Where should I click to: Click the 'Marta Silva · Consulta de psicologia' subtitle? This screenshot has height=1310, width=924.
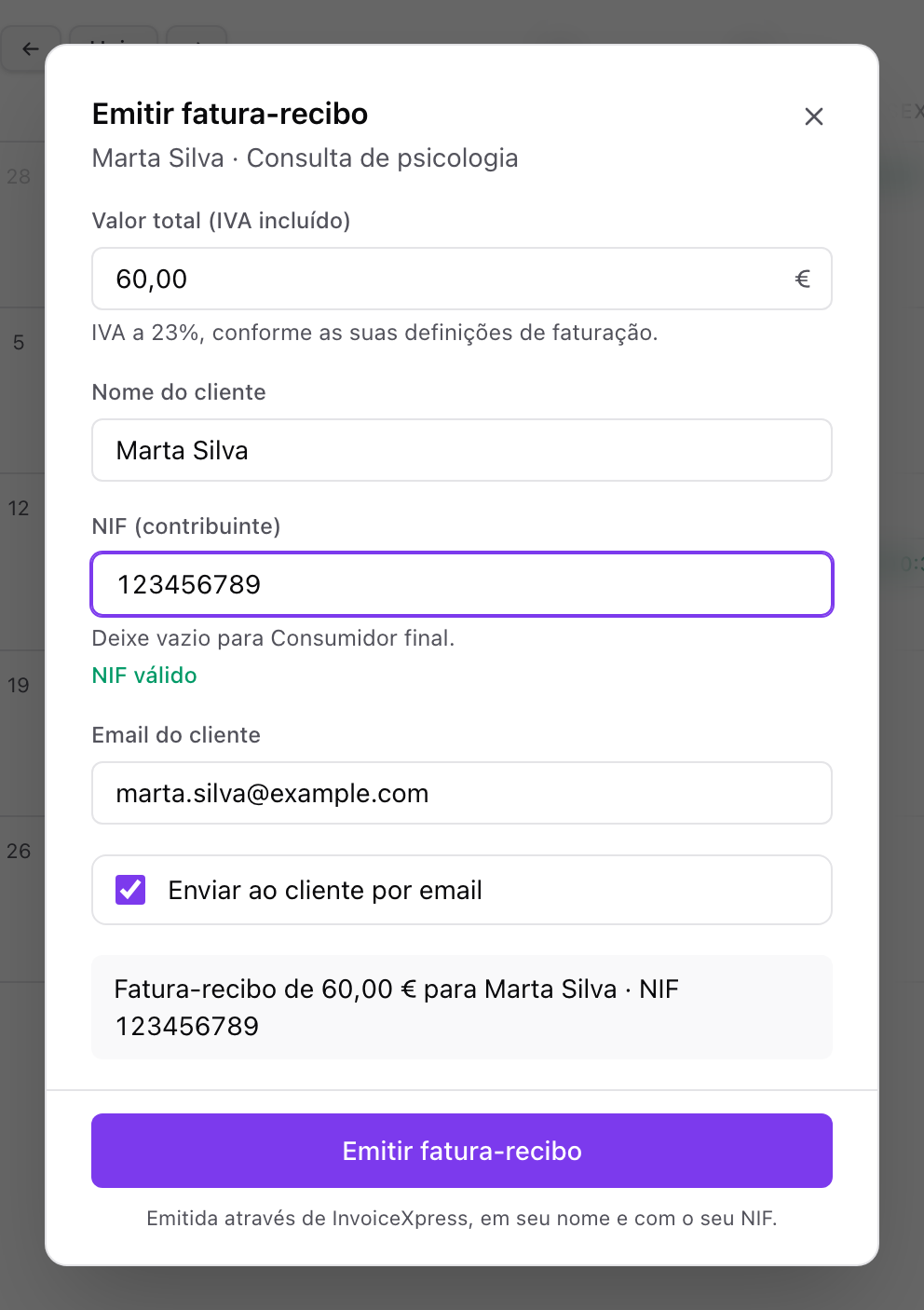(x=305, y=158)
